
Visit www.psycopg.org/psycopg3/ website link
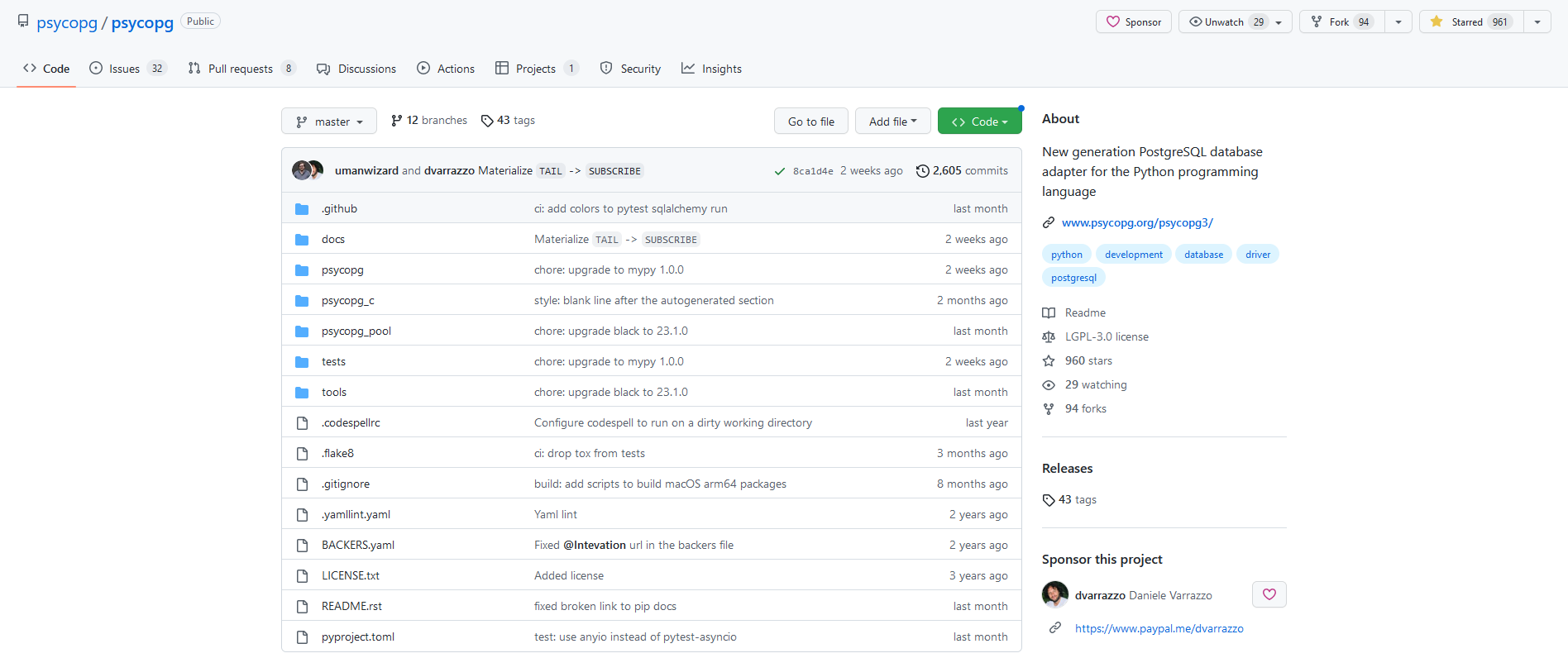point(1137,222)
